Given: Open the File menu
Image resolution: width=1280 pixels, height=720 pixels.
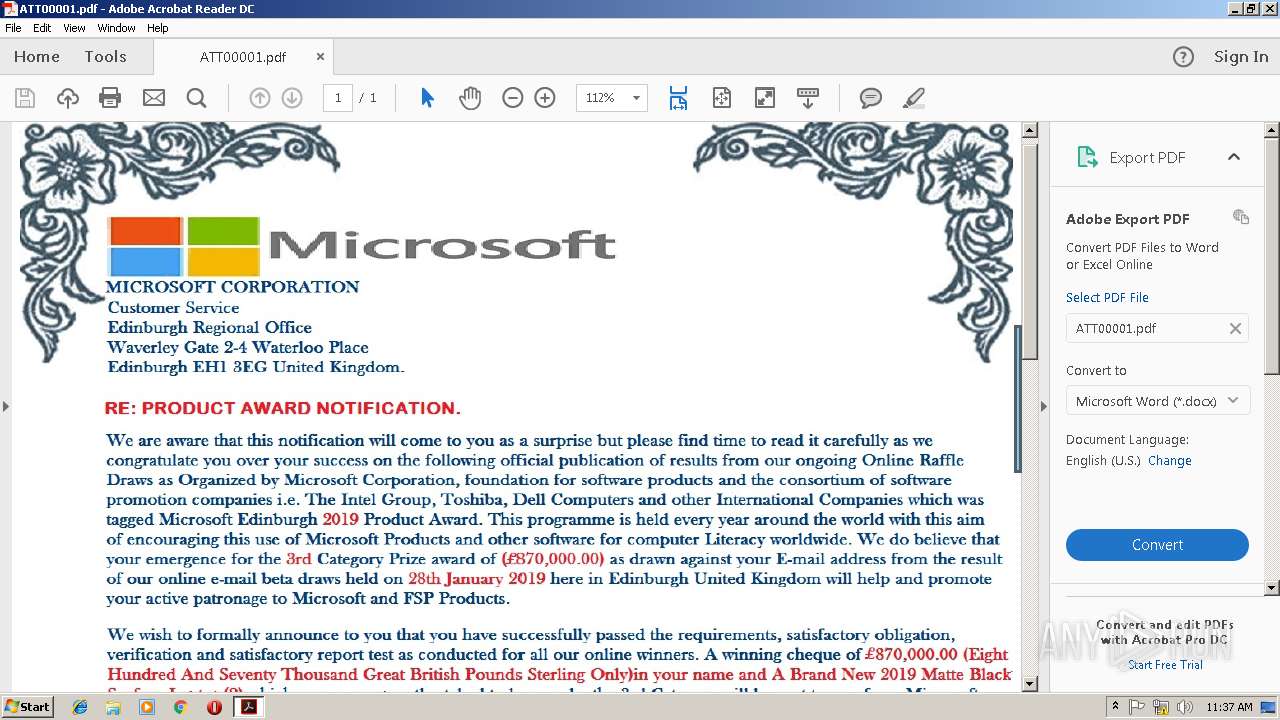Looking at the screenshot, I should pyautogui.click(x=13, y=28).
